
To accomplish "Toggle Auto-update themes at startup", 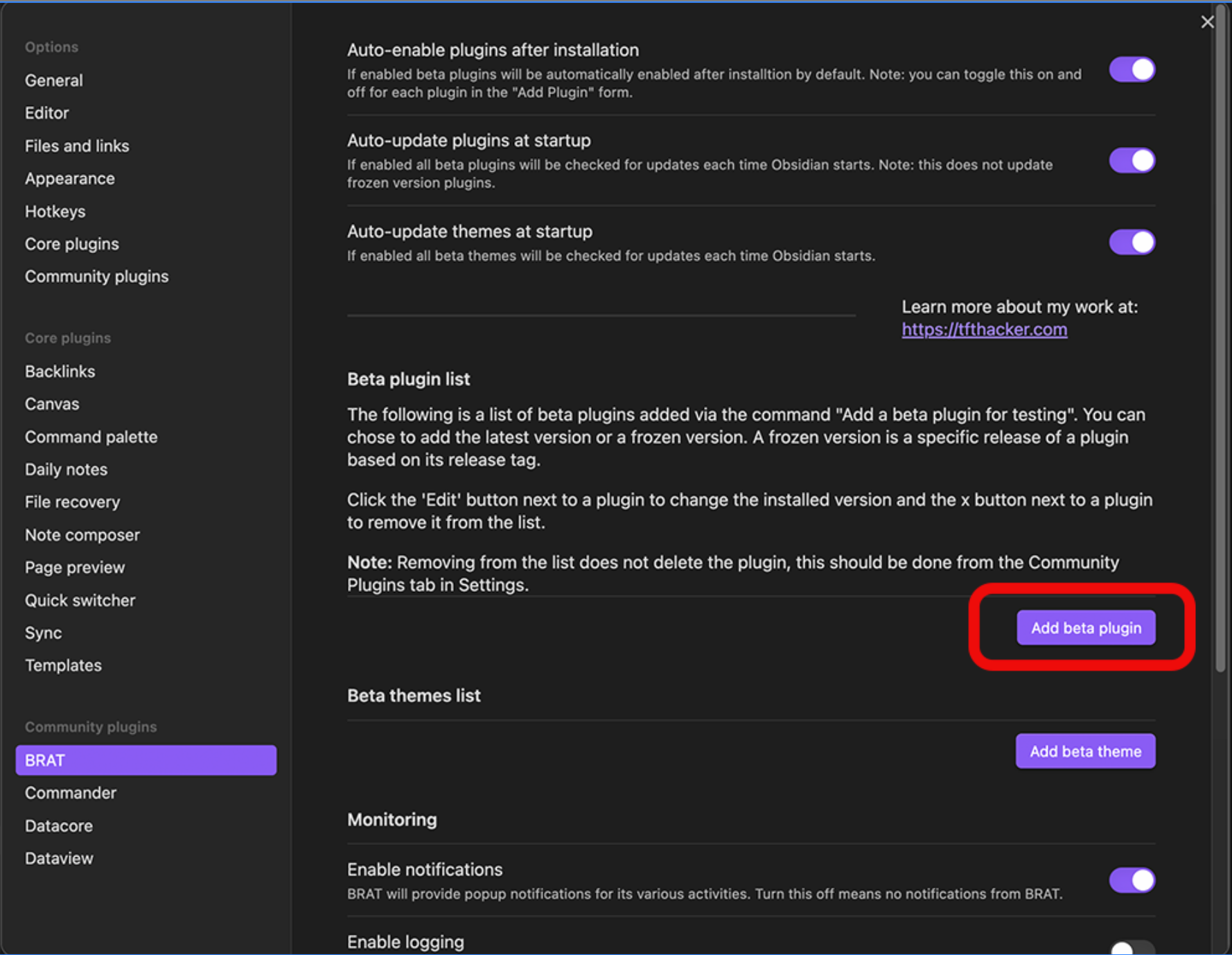I will coord(1132,243).
